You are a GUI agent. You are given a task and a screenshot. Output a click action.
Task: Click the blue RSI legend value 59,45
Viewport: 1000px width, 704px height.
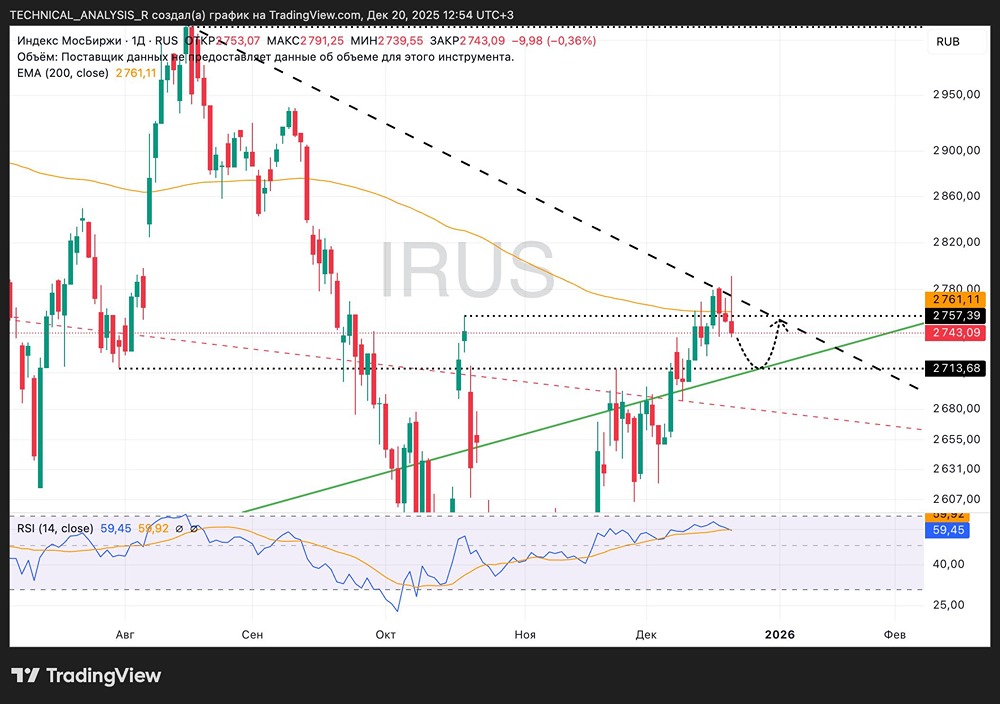point(115,528)
